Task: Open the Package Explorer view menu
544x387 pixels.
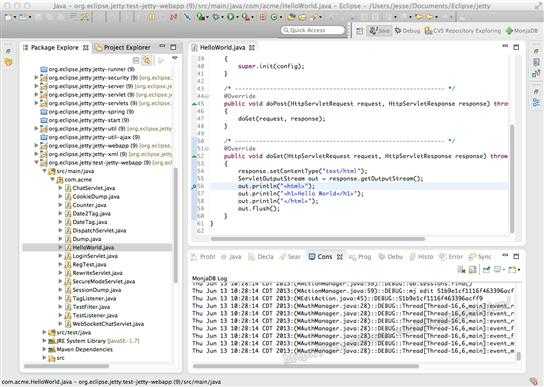Action: (x=175, y=58)
